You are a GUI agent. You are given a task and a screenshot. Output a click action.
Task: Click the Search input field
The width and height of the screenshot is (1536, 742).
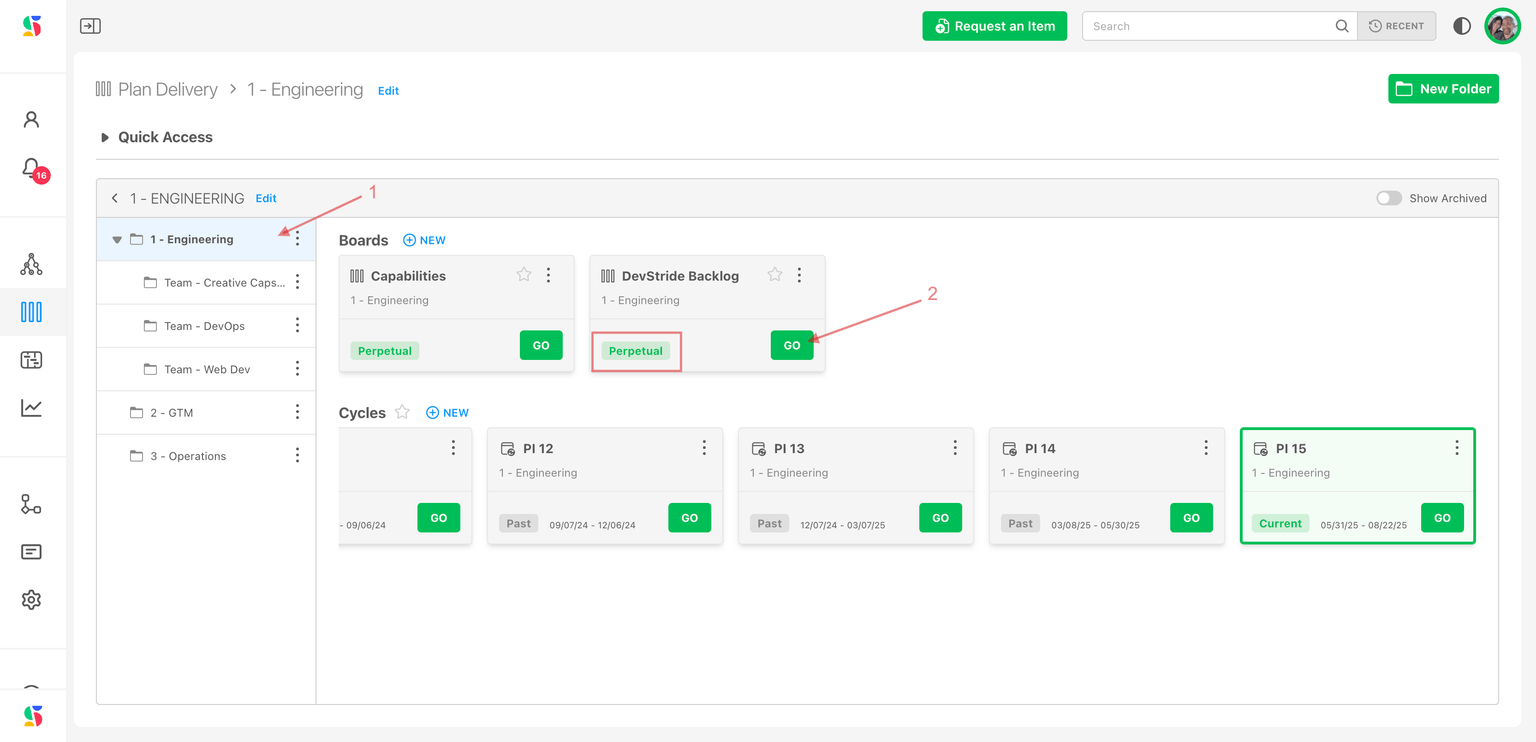[x=1210, y=26]
